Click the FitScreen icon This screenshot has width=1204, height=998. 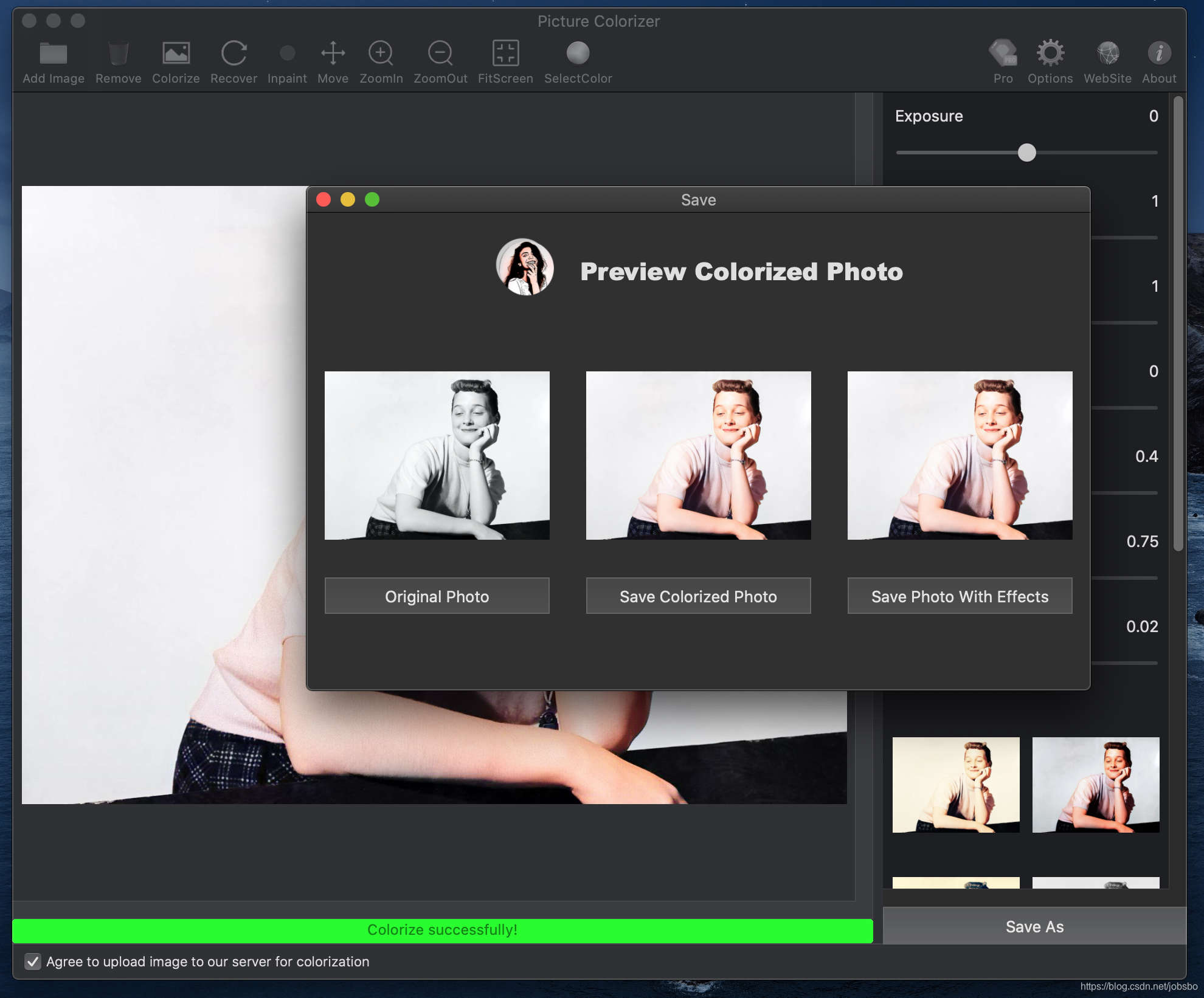pyautogui.click(x=505, y=53)
